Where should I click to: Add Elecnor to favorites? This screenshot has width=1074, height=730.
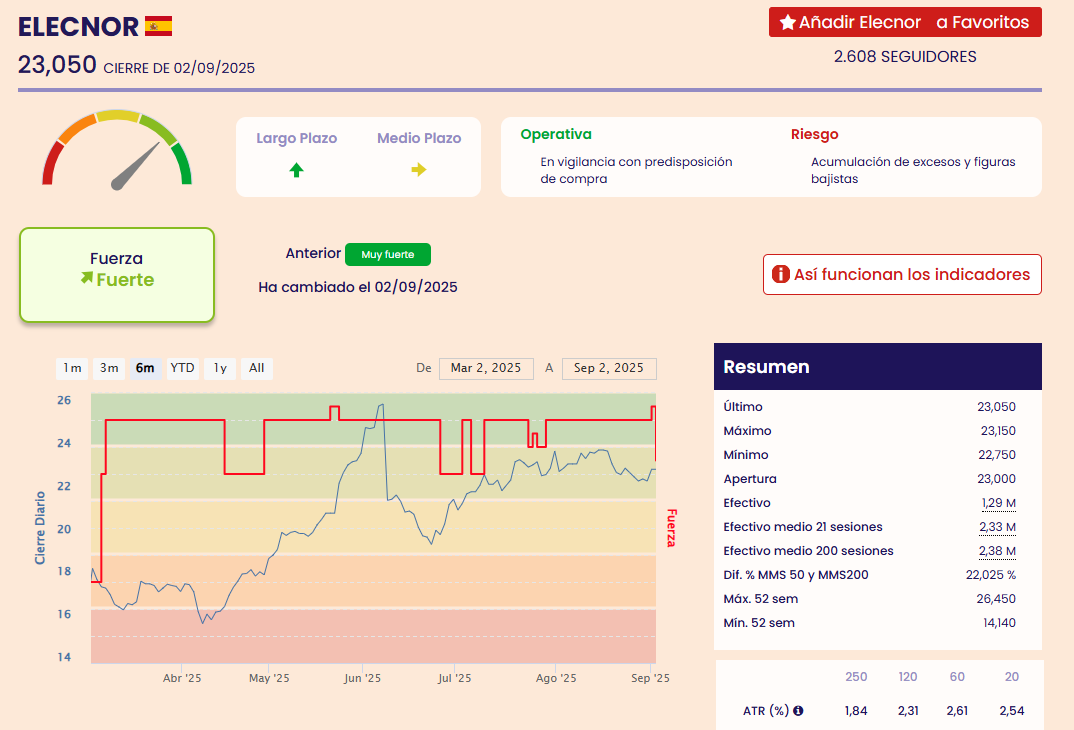[905, 22]
